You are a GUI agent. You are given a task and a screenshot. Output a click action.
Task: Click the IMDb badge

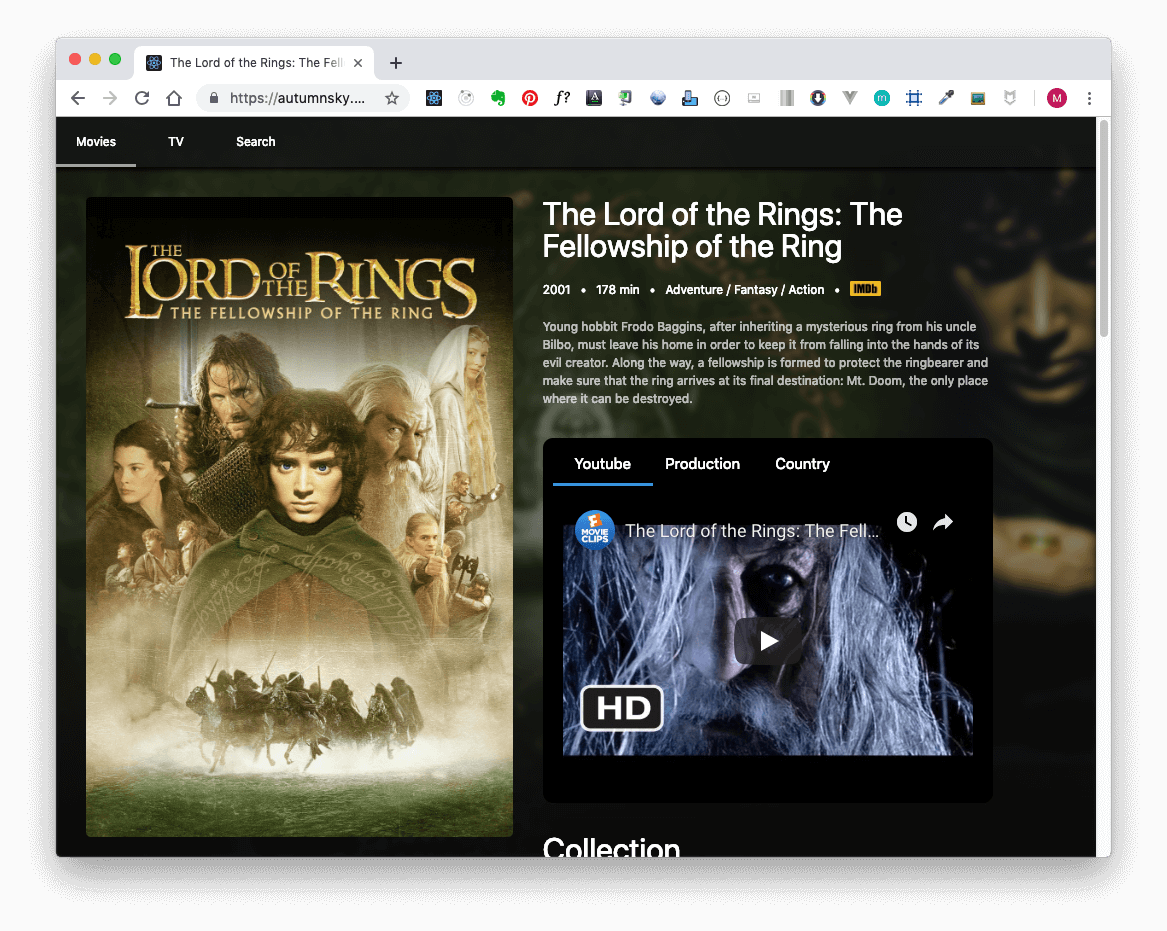click(866, 289)
